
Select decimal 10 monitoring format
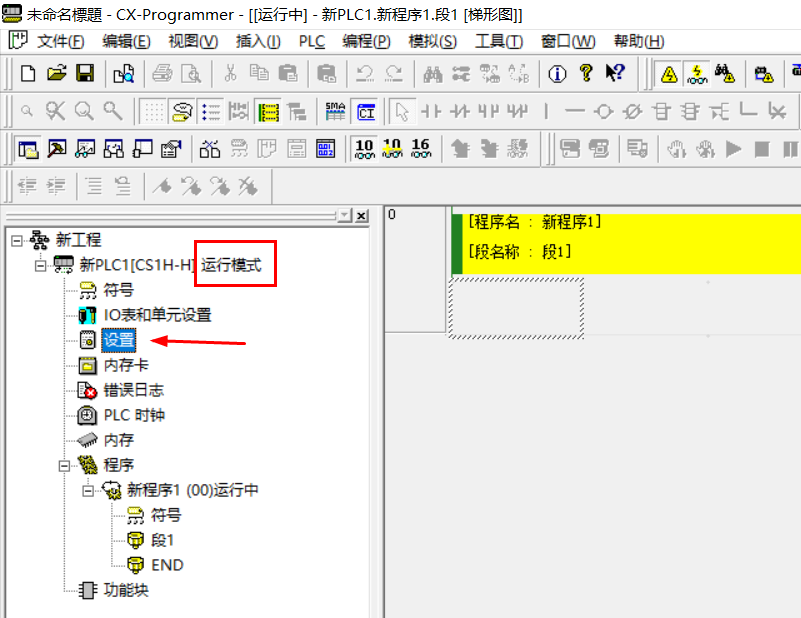pyautogui.click(x=364, y=149)
